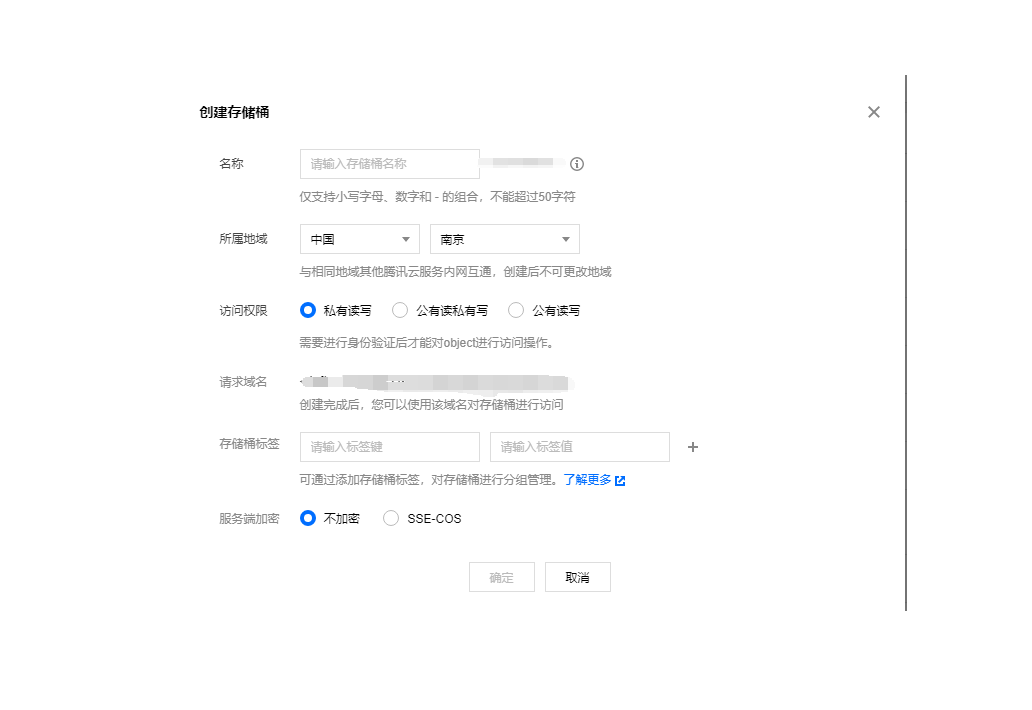Viewport: 1032px width, 710px height.
Task: Open the 中国 country dropdown
Action: coord(359,239)
